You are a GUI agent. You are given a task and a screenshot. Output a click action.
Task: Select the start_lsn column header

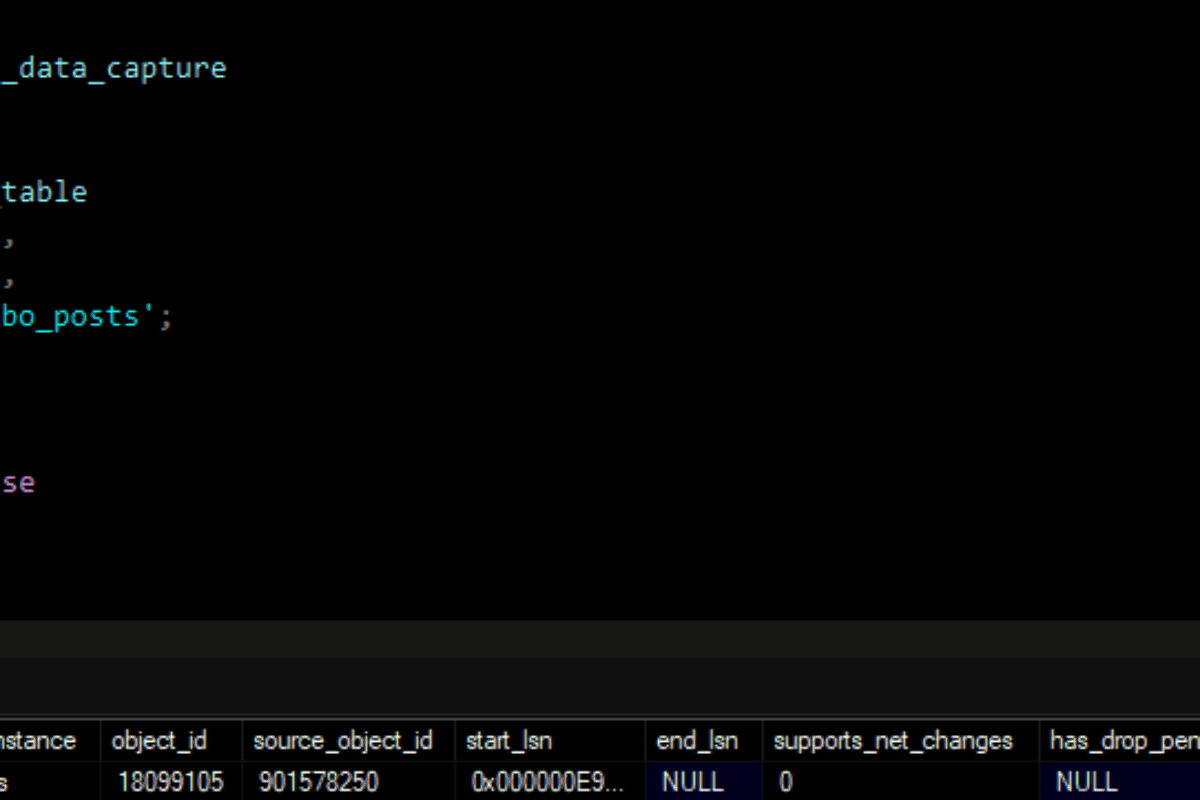point(508,741)
